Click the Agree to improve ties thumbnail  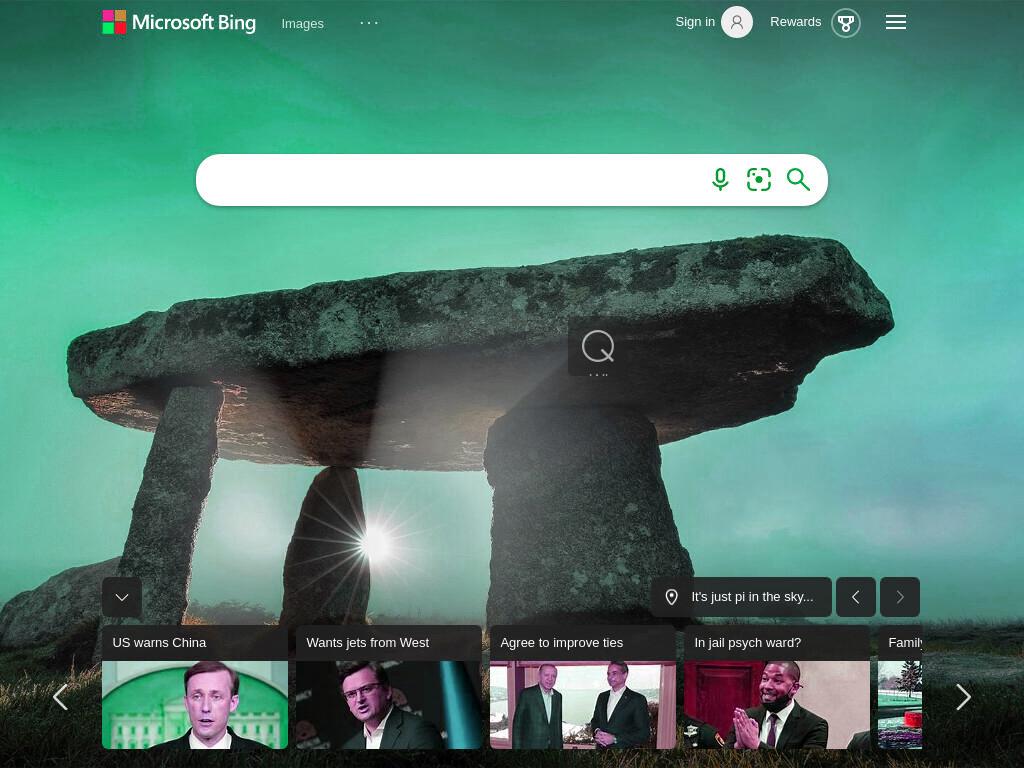[583, 705]
